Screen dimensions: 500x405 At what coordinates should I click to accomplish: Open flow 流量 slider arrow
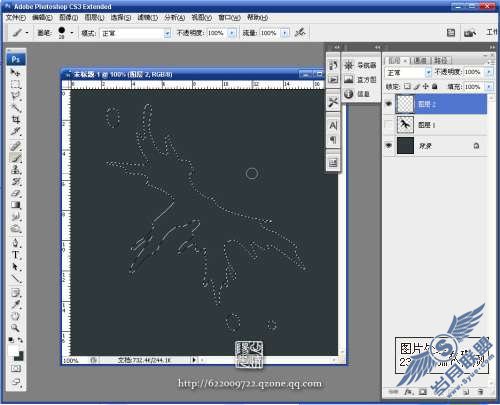coord(284,33)
